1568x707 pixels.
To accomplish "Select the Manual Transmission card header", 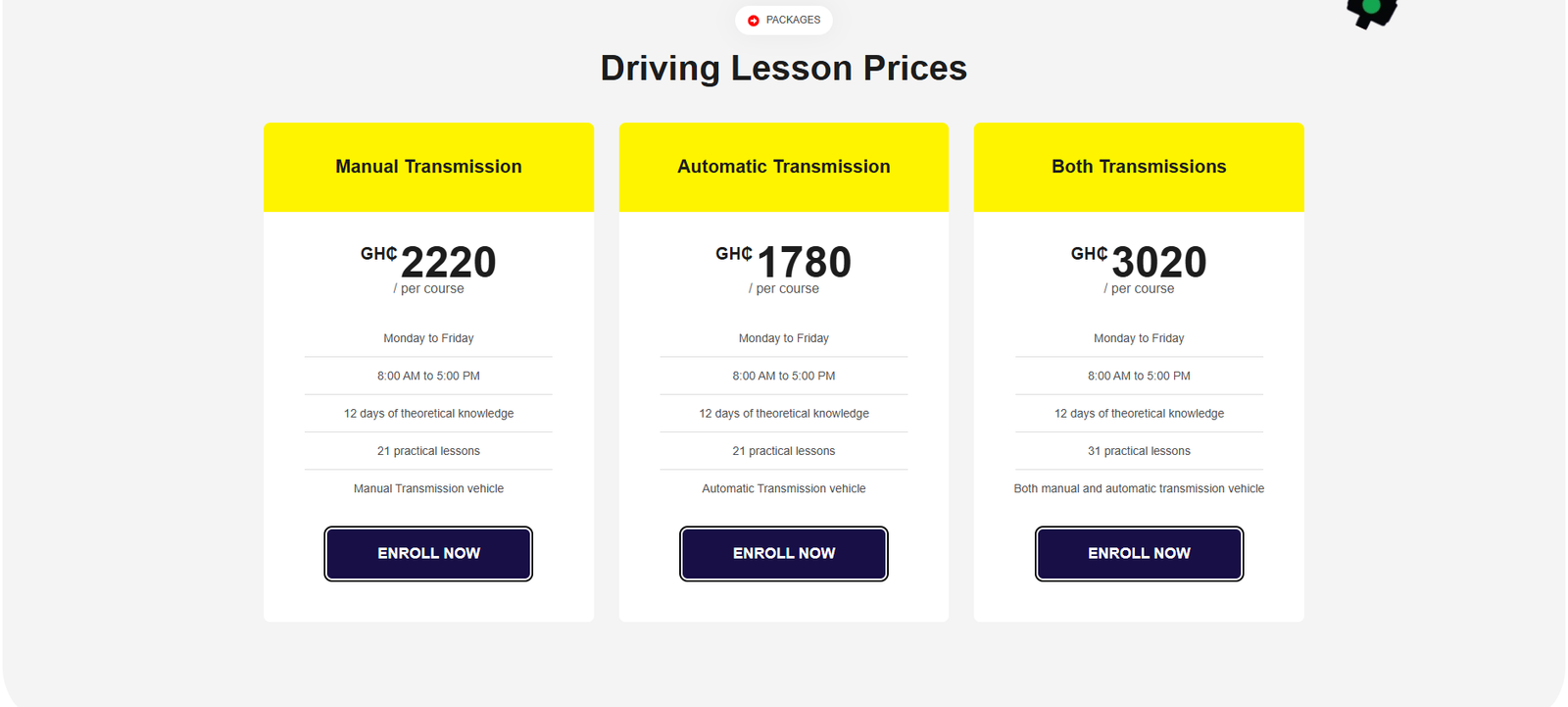I will pyautogui.click(x=428, y=167).
